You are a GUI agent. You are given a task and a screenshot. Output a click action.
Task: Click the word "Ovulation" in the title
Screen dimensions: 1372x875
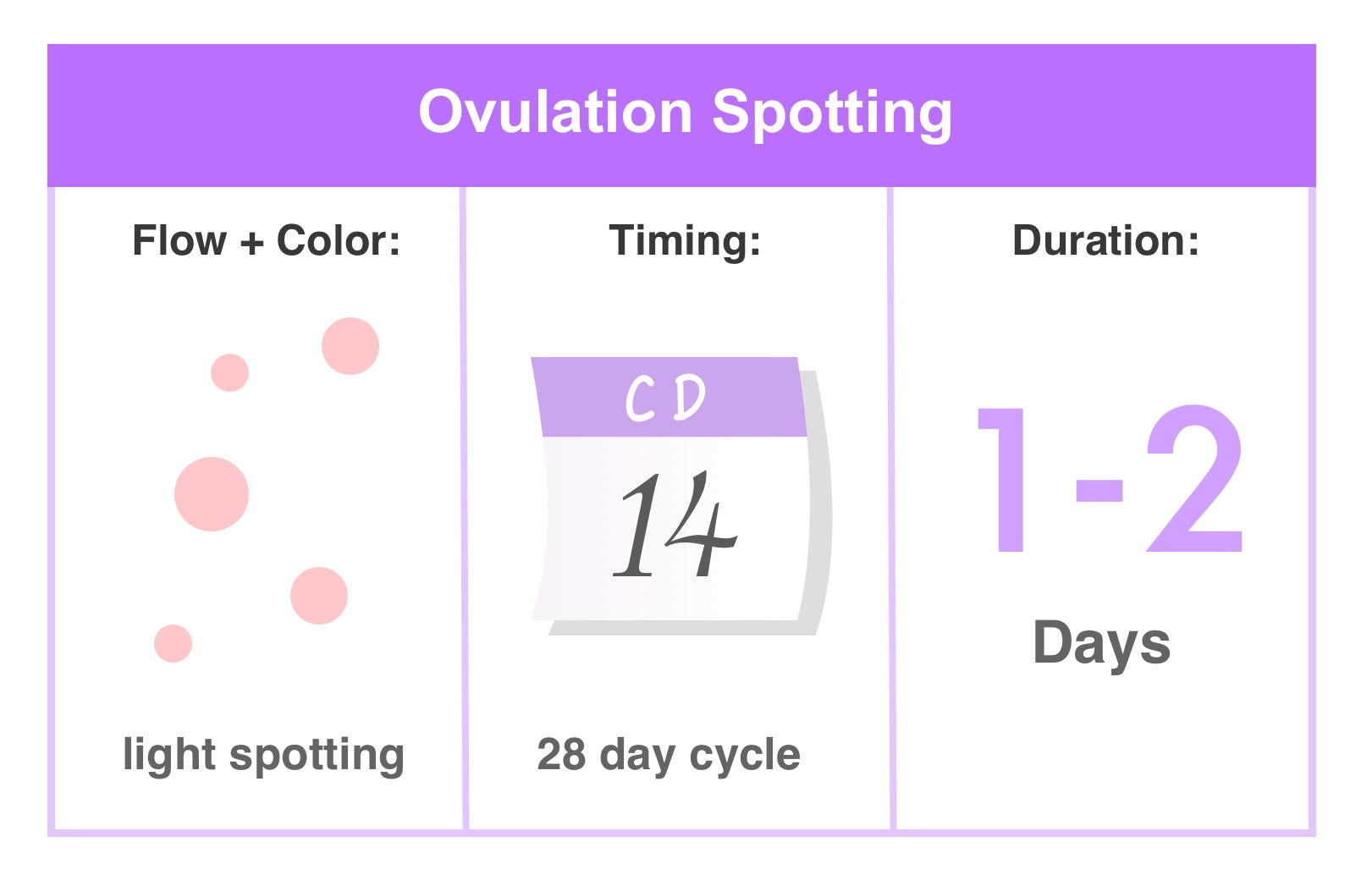[x=556, y=113]
